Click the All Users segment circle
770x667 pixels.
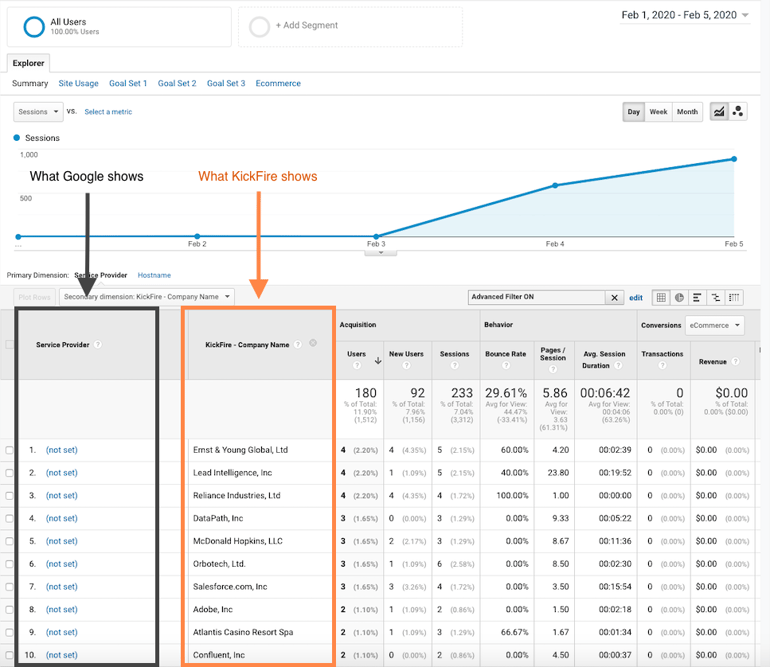tap(34, 27)
